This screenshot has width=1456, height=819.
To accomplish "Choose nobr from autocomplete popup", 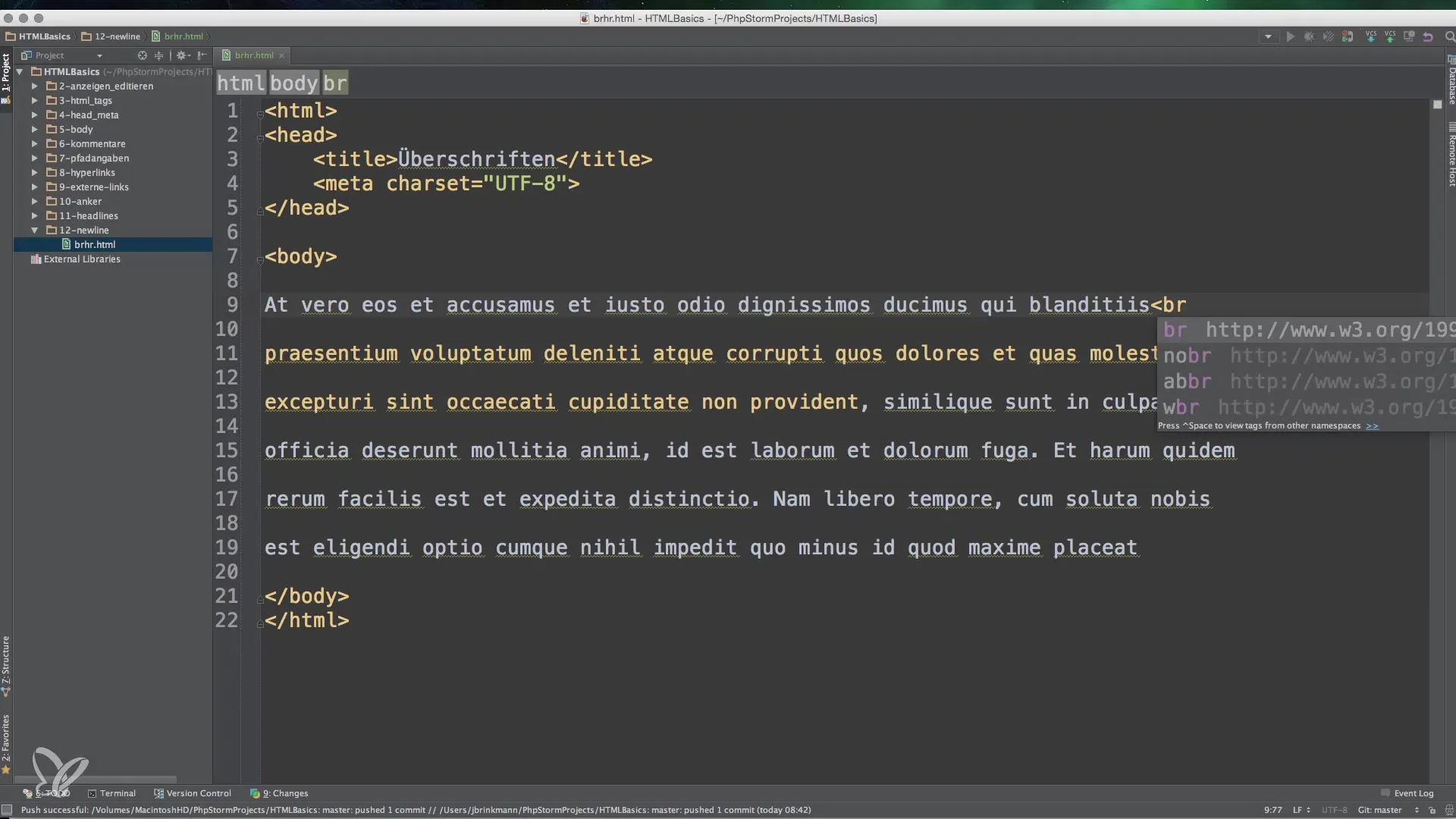I will 1306,356.
